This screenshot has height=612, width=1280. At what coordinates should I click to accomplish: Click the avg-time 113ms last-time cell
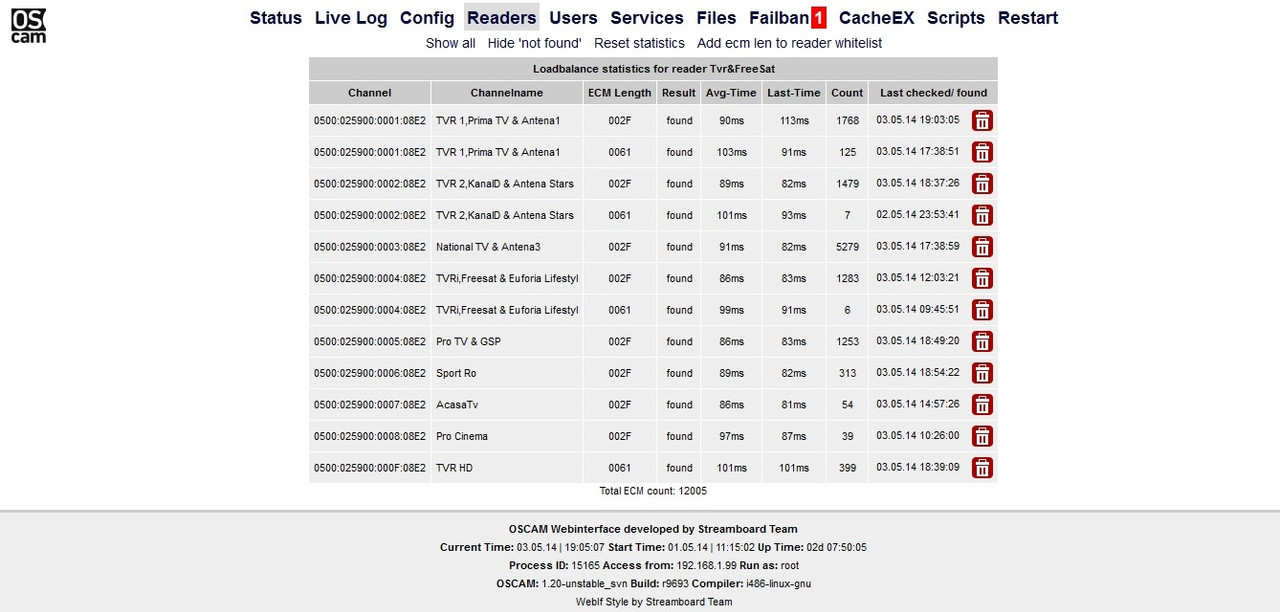794,120
